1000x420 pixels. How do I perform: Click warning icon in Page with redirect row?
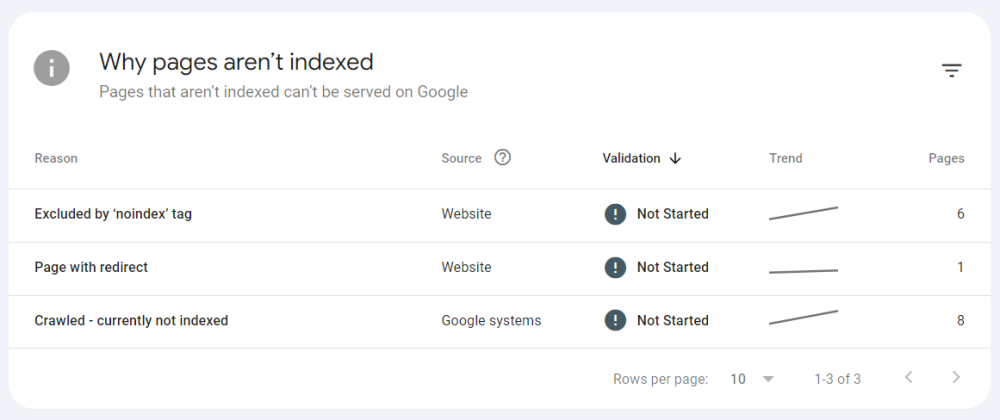coord(615,267)
